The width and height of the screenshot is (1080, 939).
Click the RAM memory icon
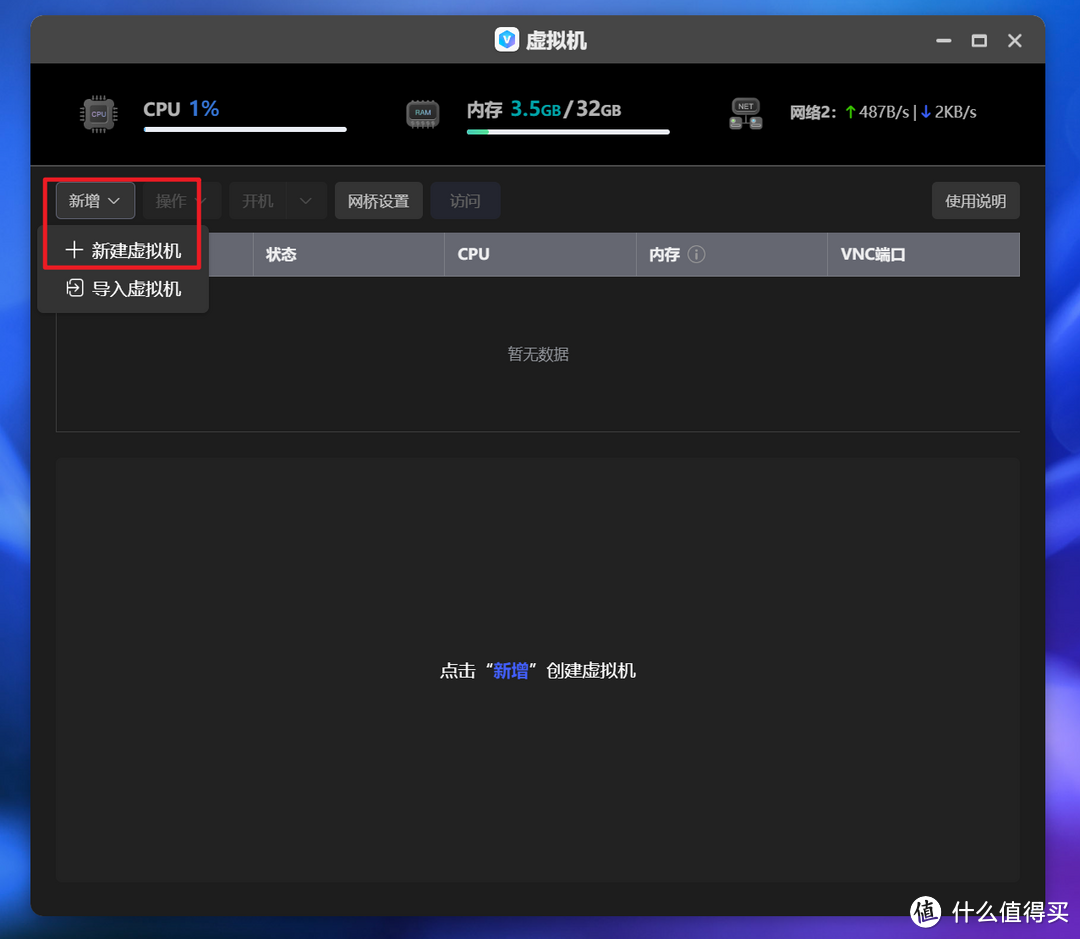pyautogui.click(x=422, y=114)
